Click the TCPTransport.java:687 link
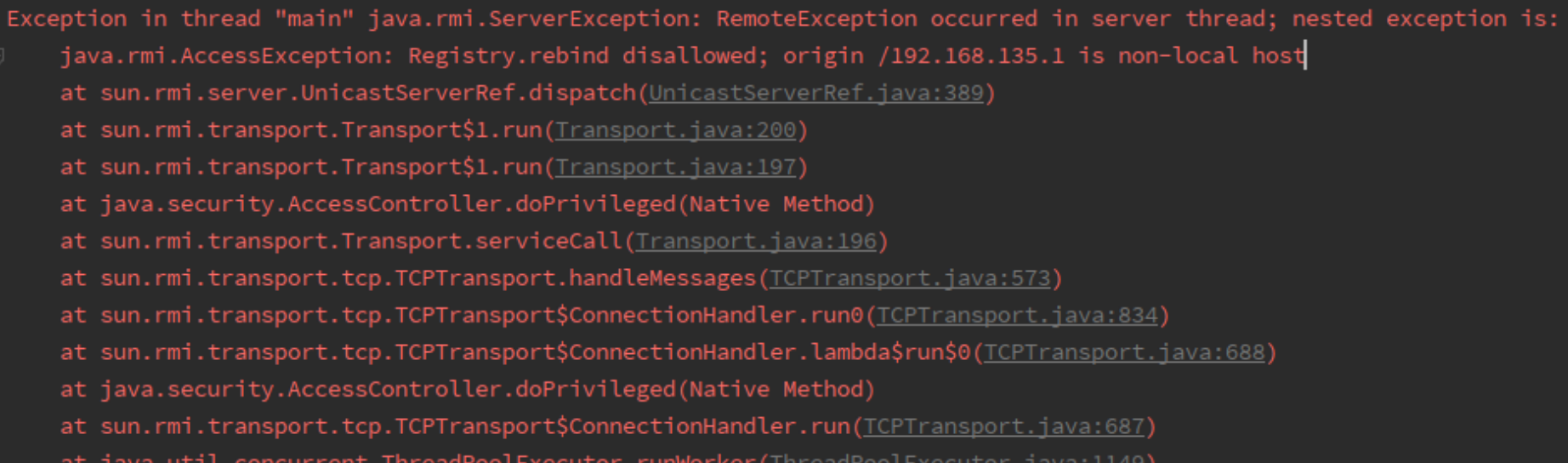Viewport: 1568px width, 463px height. pos(1003,426)
